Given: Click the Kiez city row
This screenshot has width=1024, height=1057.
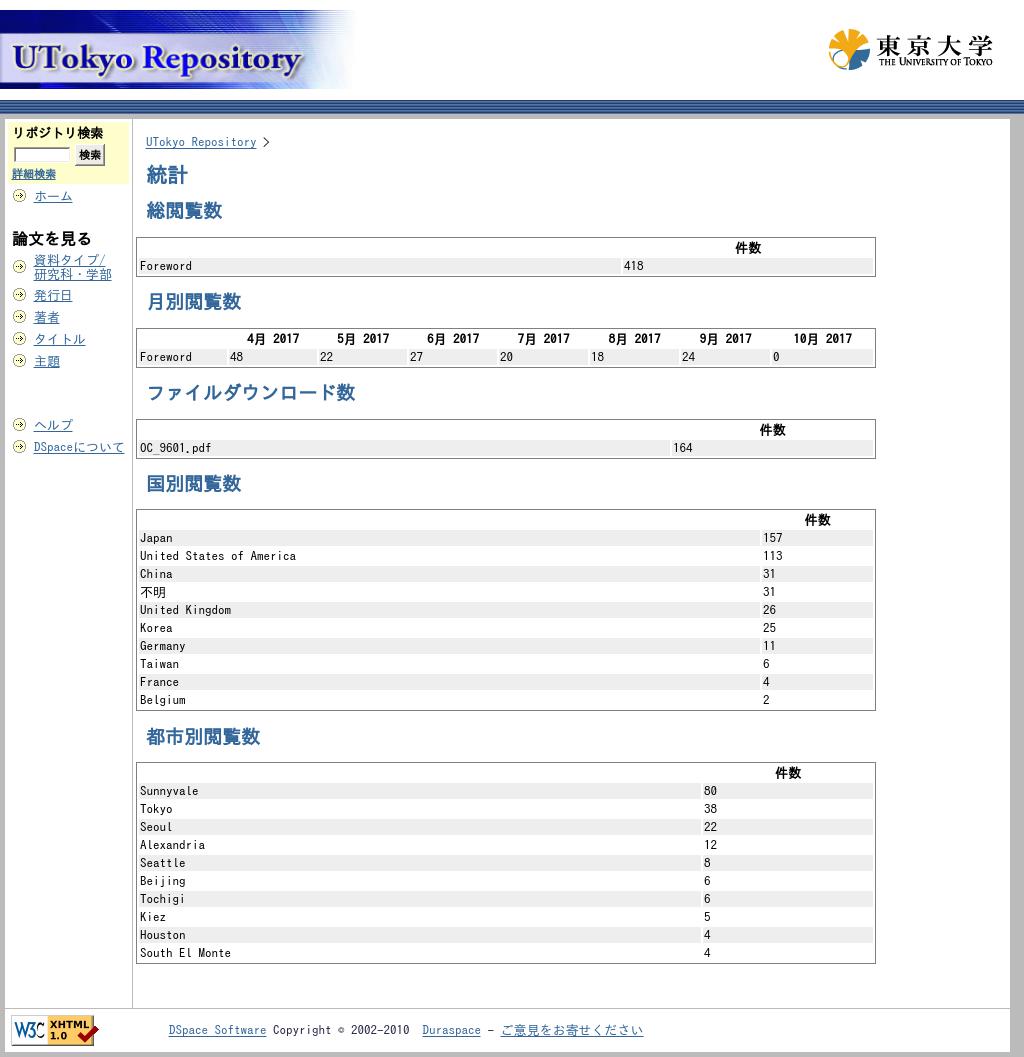Looking at the screenshot, I should pyautogui.click(x=506, y=917).
